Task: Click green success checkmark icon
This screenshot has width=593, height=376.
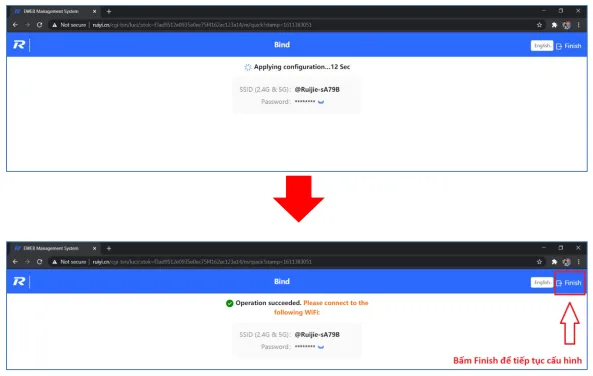Action: click(229, 303)
